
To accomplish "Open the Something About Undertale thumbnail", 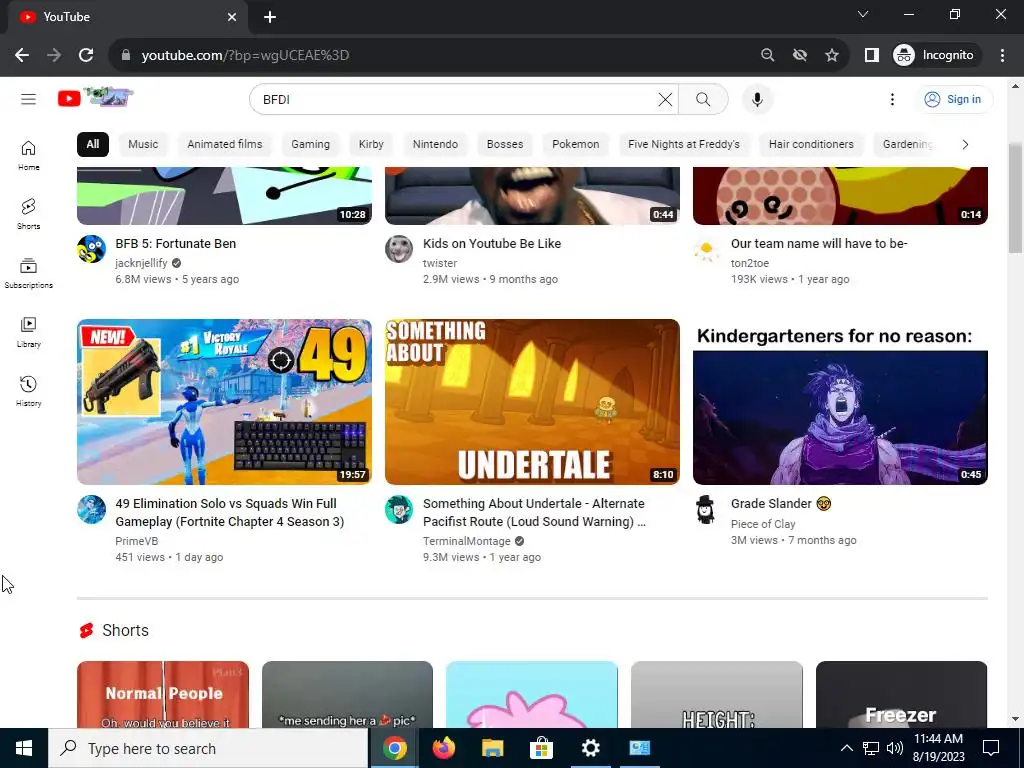I will pyautogui.click(x=532, y=402).
